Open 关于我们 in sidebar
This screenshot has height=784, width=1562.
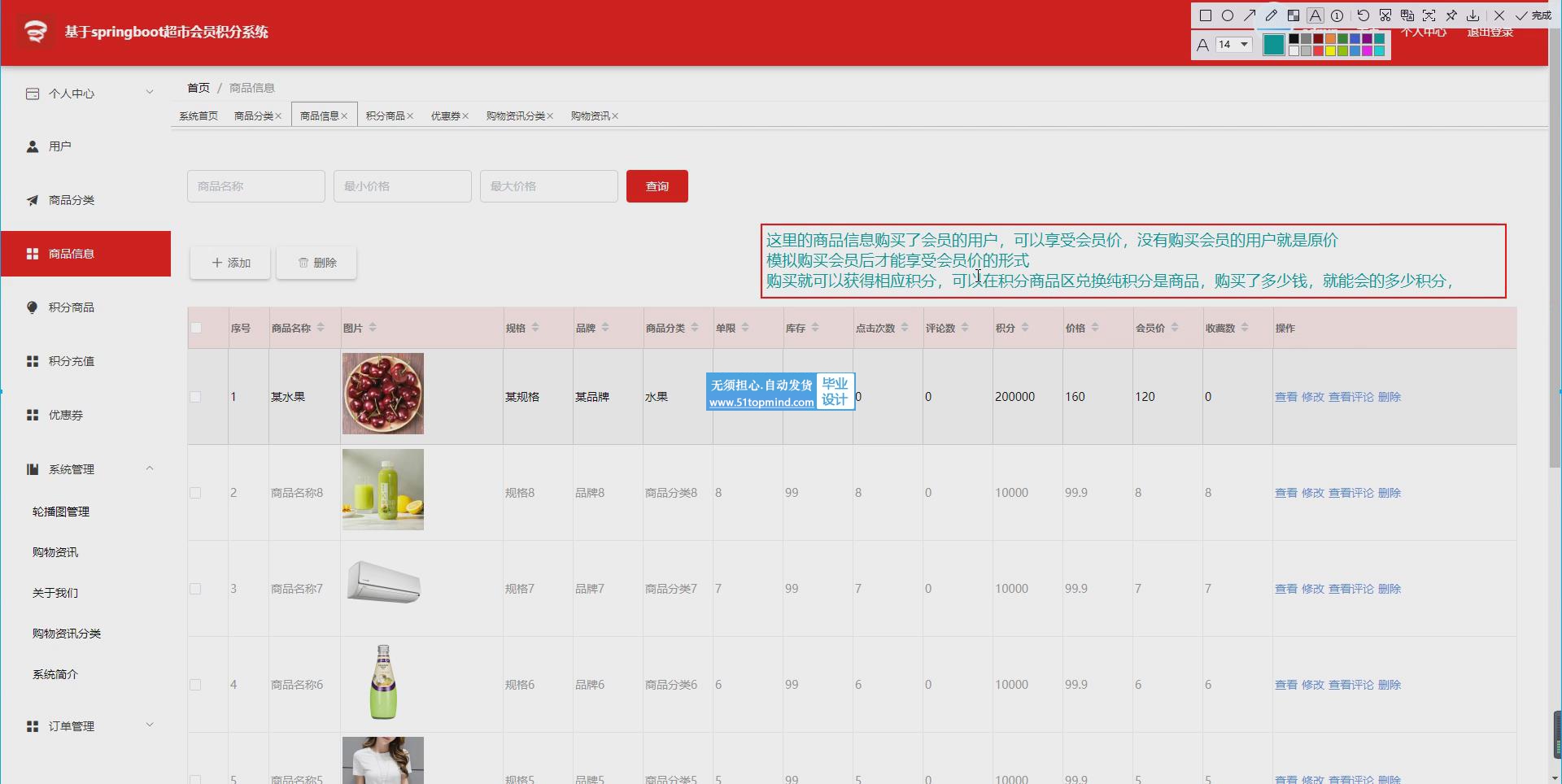55,593
